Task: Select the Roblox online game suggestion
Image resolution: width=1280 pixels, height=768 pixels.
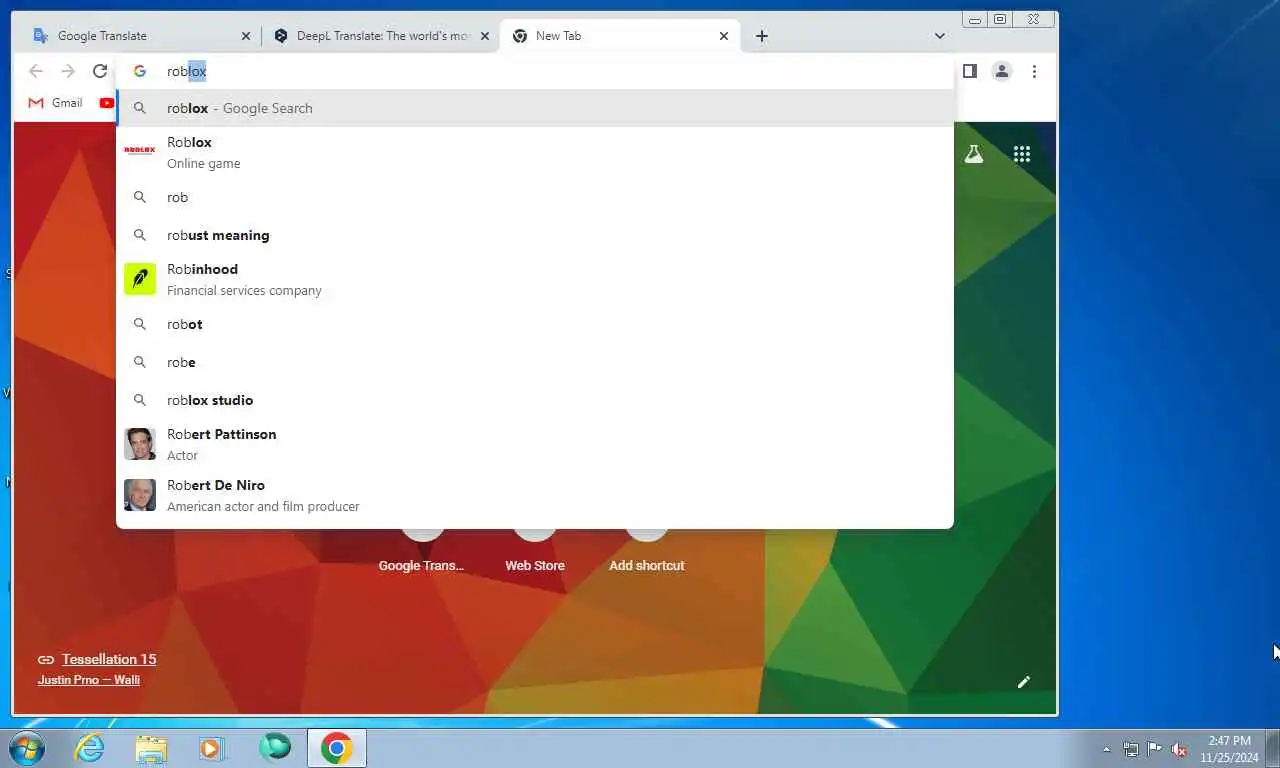Action: point(535,152)
